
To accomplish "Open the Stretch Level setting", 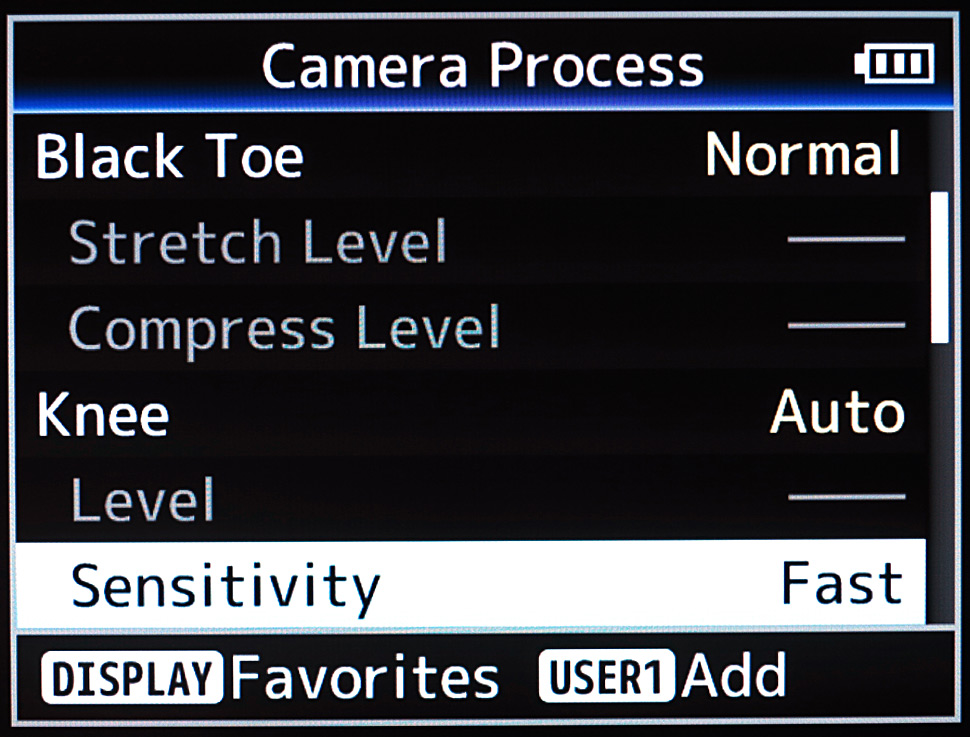I will (257, 241).
